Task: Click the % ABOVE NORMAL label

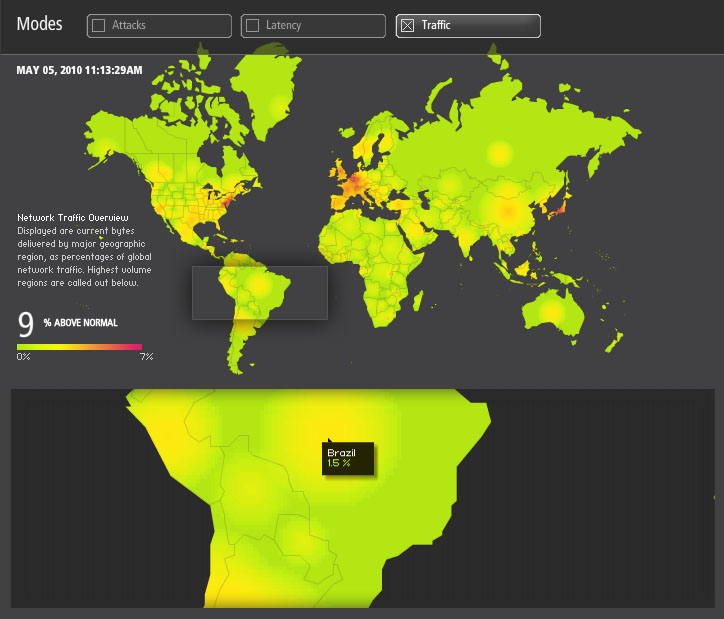Action: tap(81, 323)
